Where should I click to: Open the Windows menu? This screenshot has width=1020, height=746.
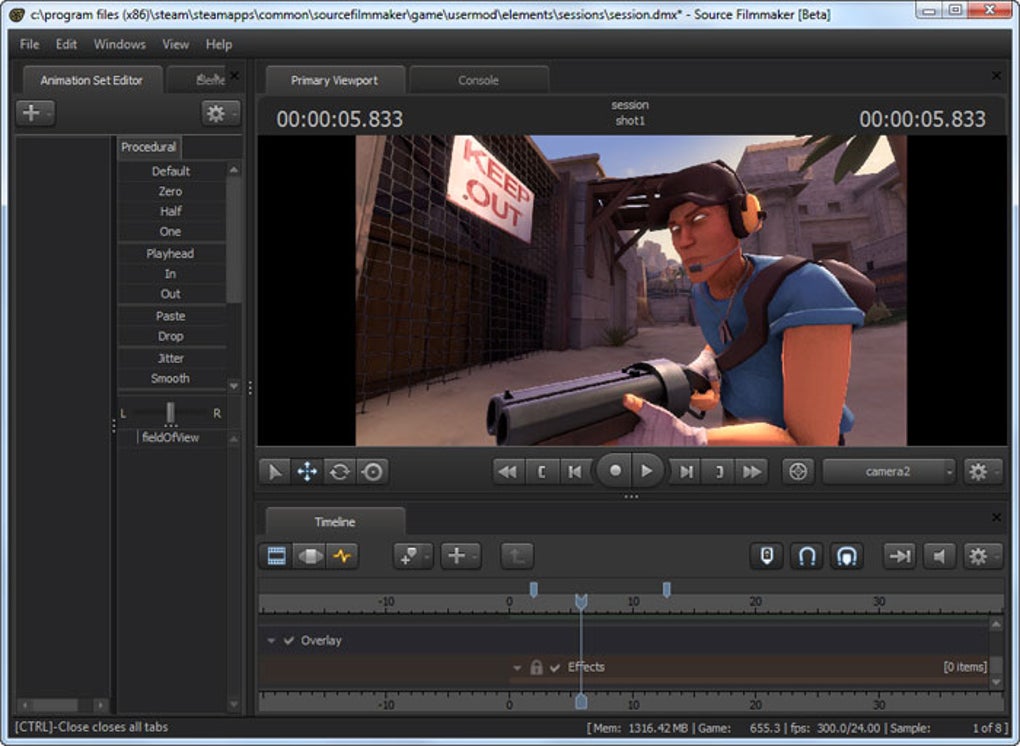pyautogui.click(x=119, y=44)
